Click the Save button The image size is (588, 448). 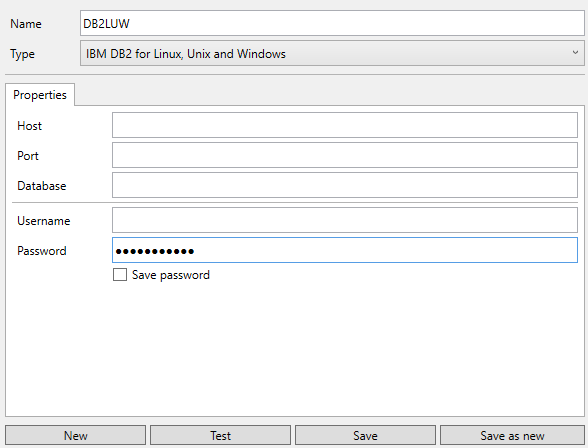point(365,435)
